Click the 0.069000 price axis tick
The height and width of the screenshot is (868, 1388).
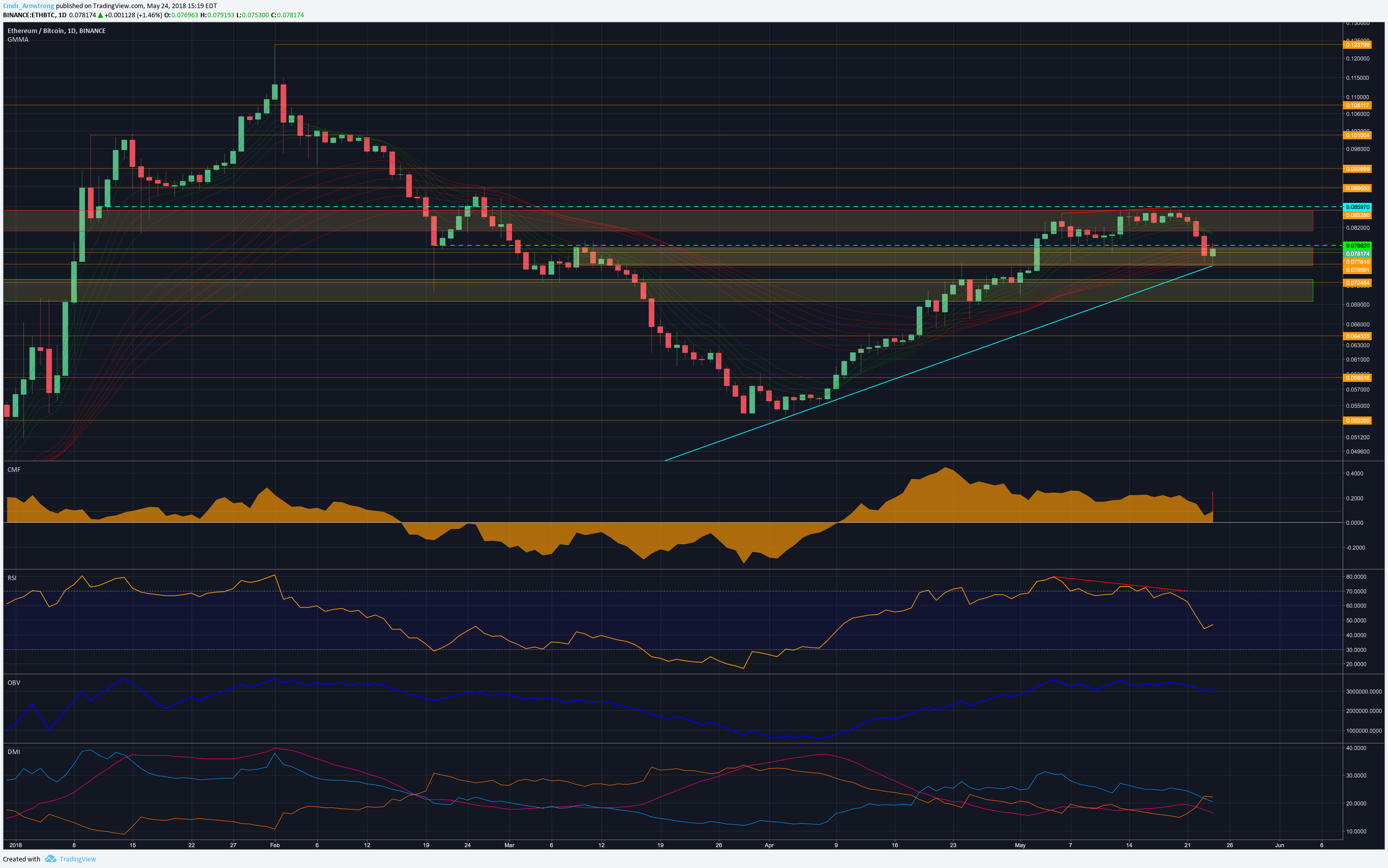click(x=1358, y=305)
